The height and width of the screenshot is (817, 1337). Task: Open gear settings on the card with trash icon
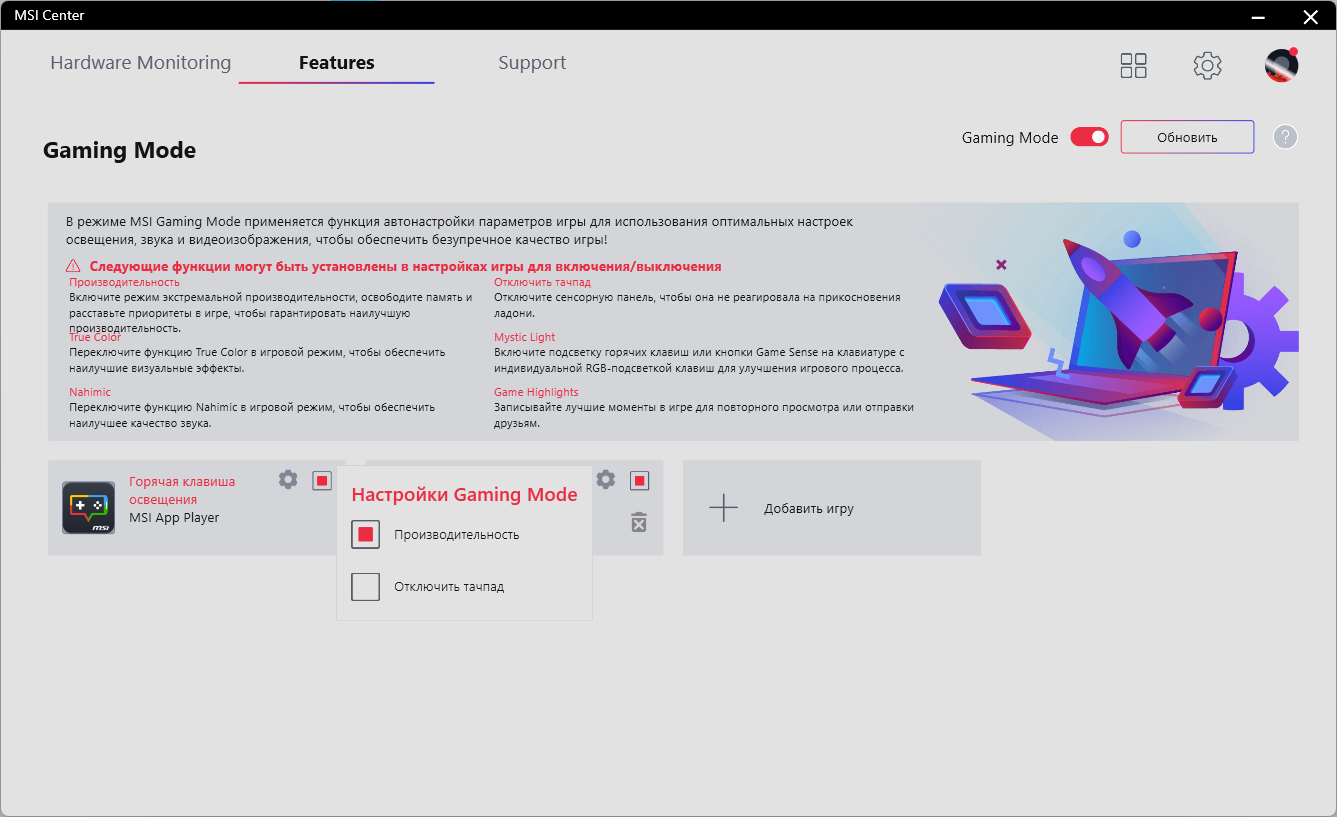point(605,480)
